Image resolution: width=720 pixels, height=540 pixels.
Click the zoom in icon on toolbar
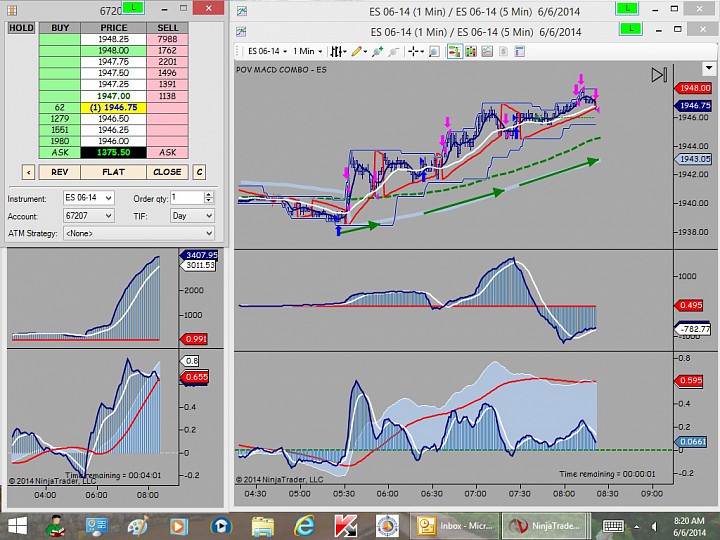click(377, 51)
